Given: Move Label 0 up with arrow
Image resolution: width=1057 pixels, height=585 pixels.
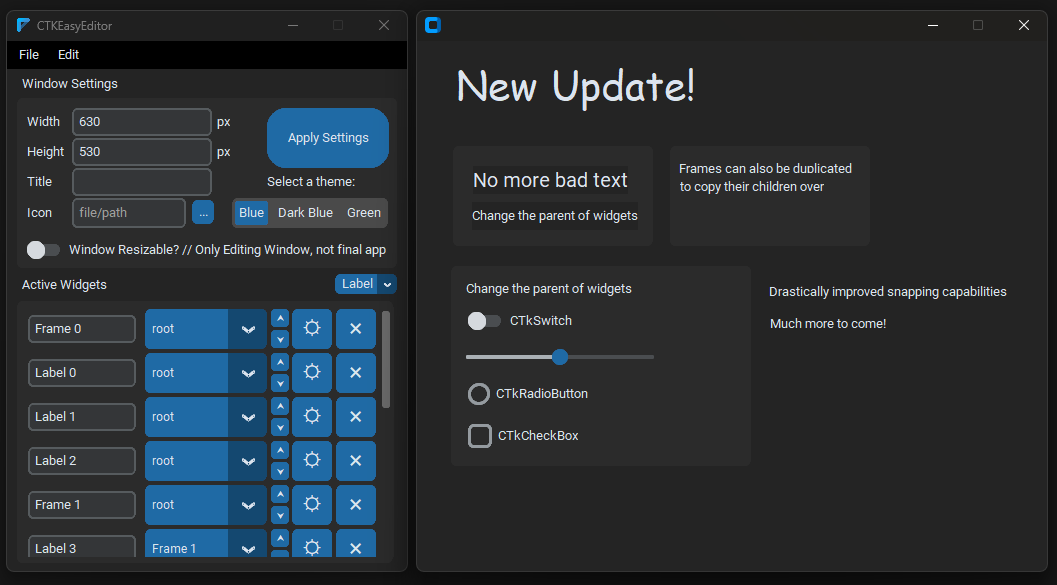Looking at the screenshot, I should [280, 362].
